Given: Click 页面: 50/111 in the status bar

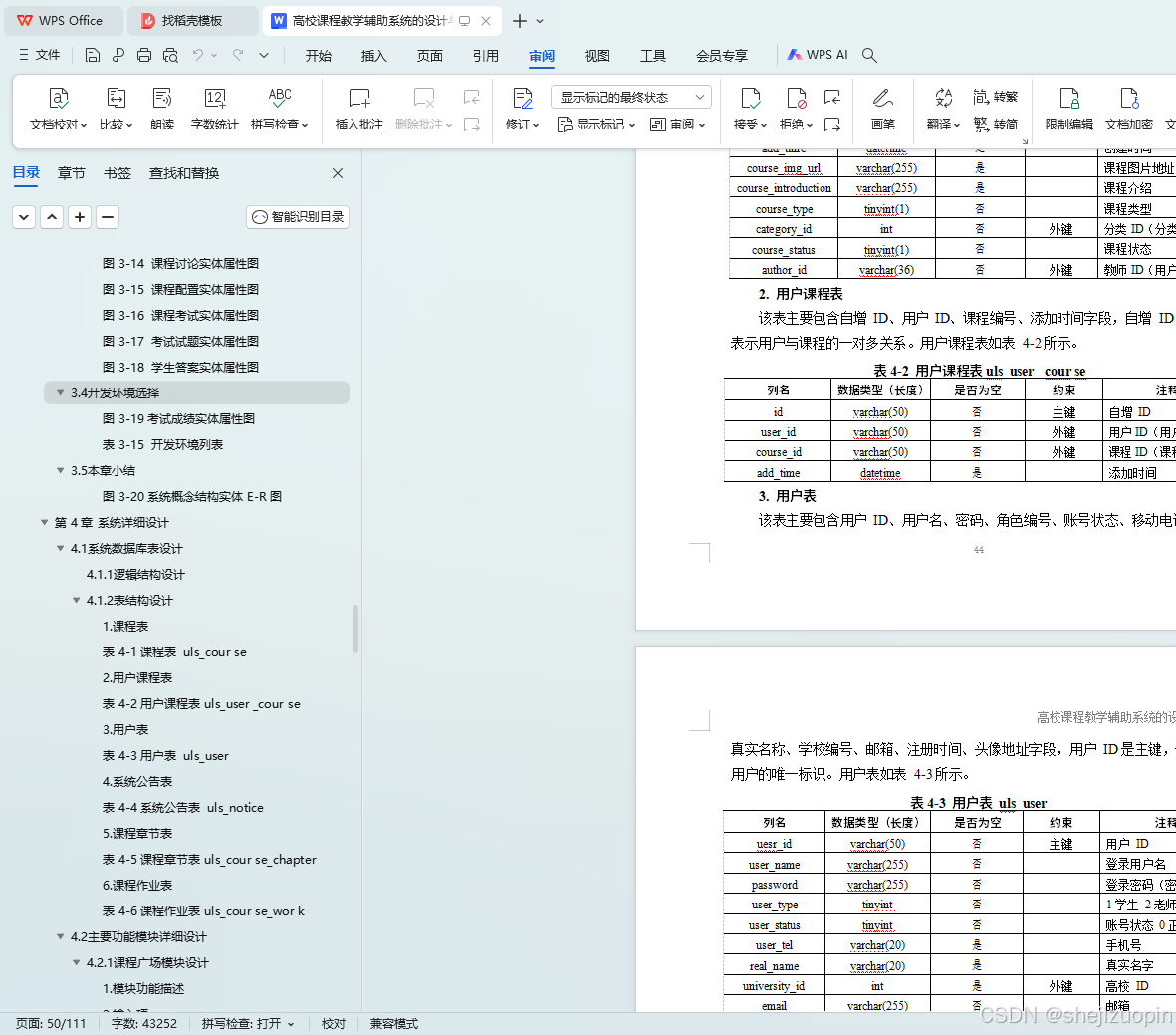Looking at the screenshot, I should [51, 1024].
